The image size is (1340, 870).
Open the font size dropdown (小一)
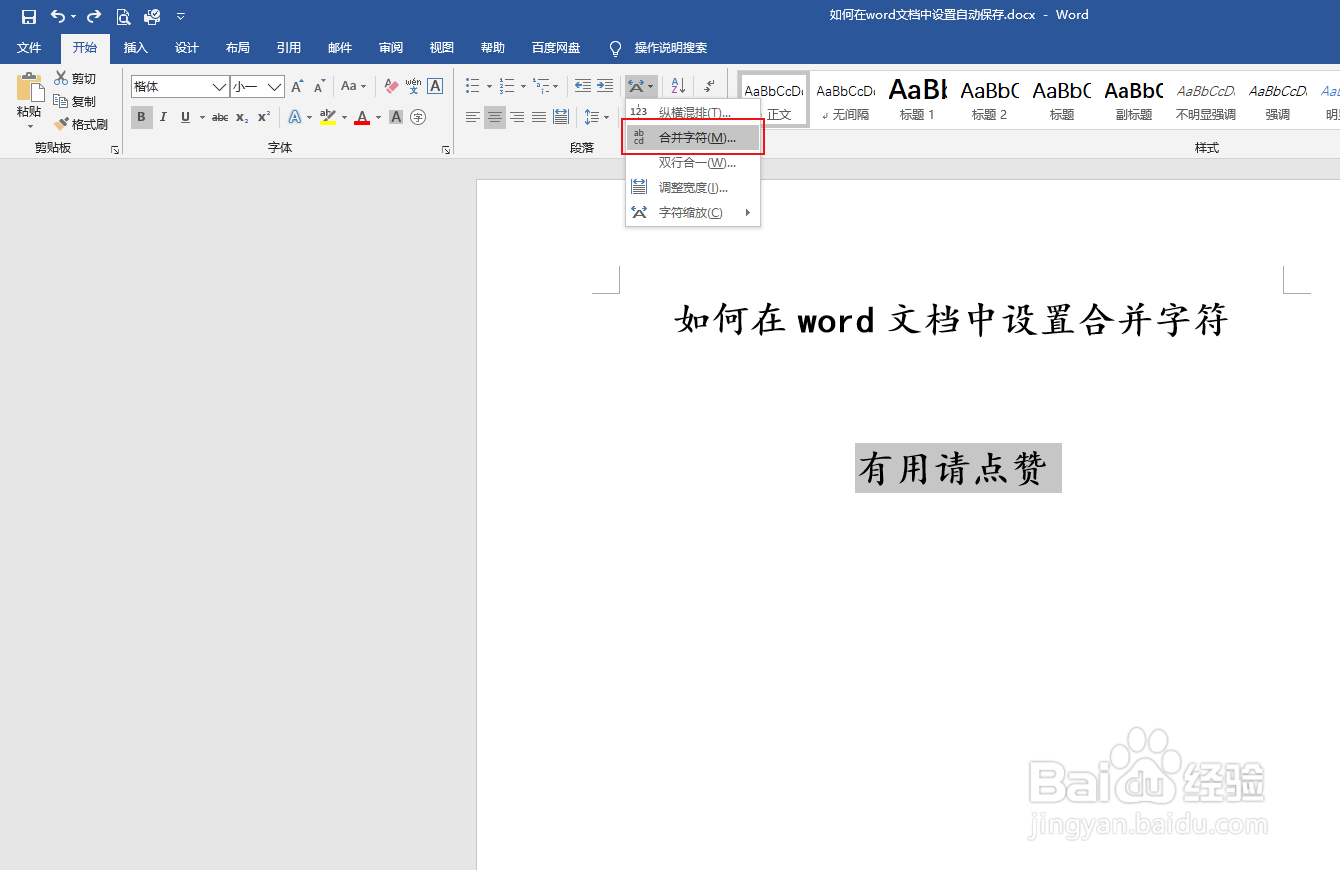[275, 87]
